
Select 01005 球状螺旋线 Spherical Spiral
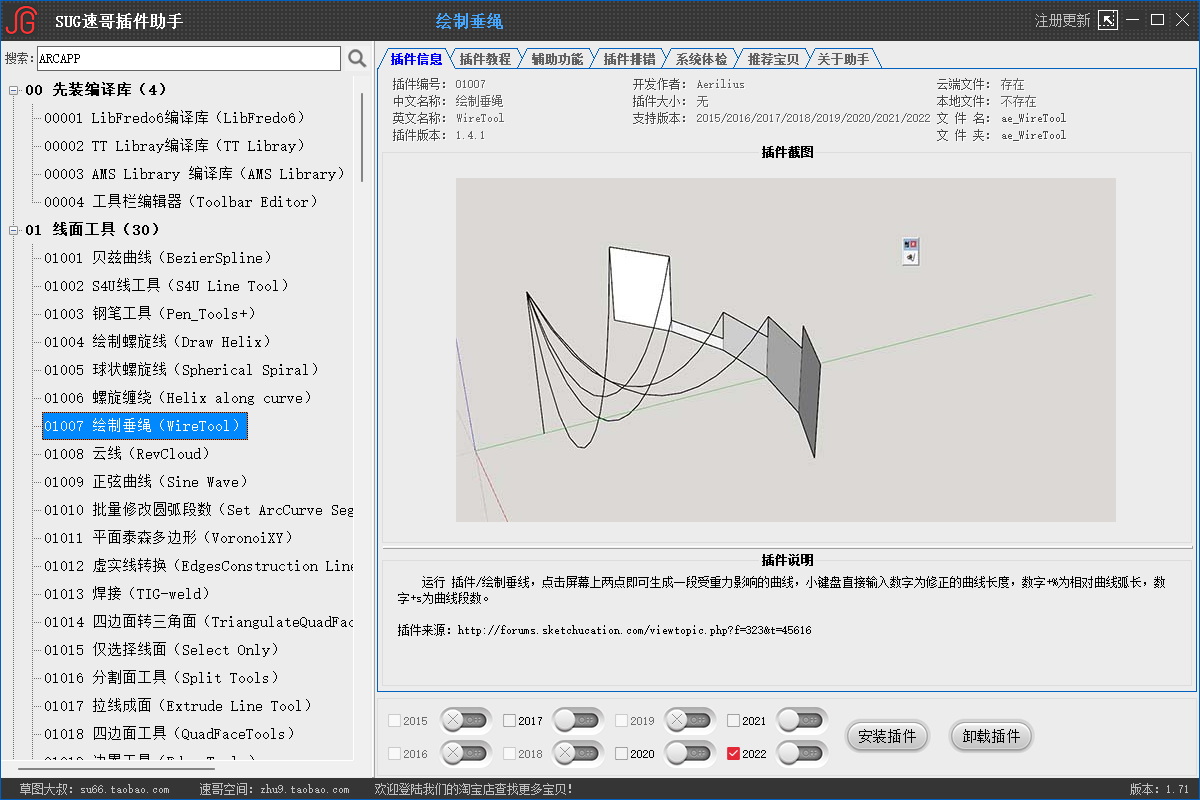[181, 370]
